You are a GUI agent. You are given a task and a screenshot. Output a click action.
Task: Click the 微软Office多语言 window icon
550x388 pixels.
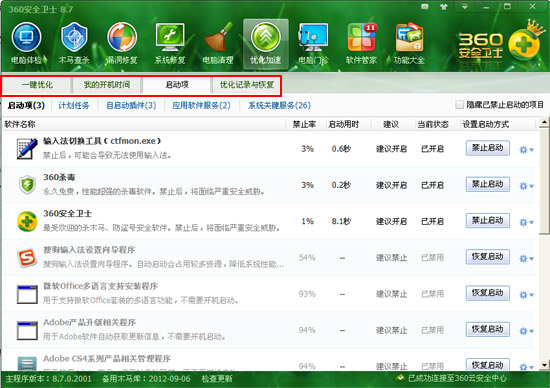(27, 294)
